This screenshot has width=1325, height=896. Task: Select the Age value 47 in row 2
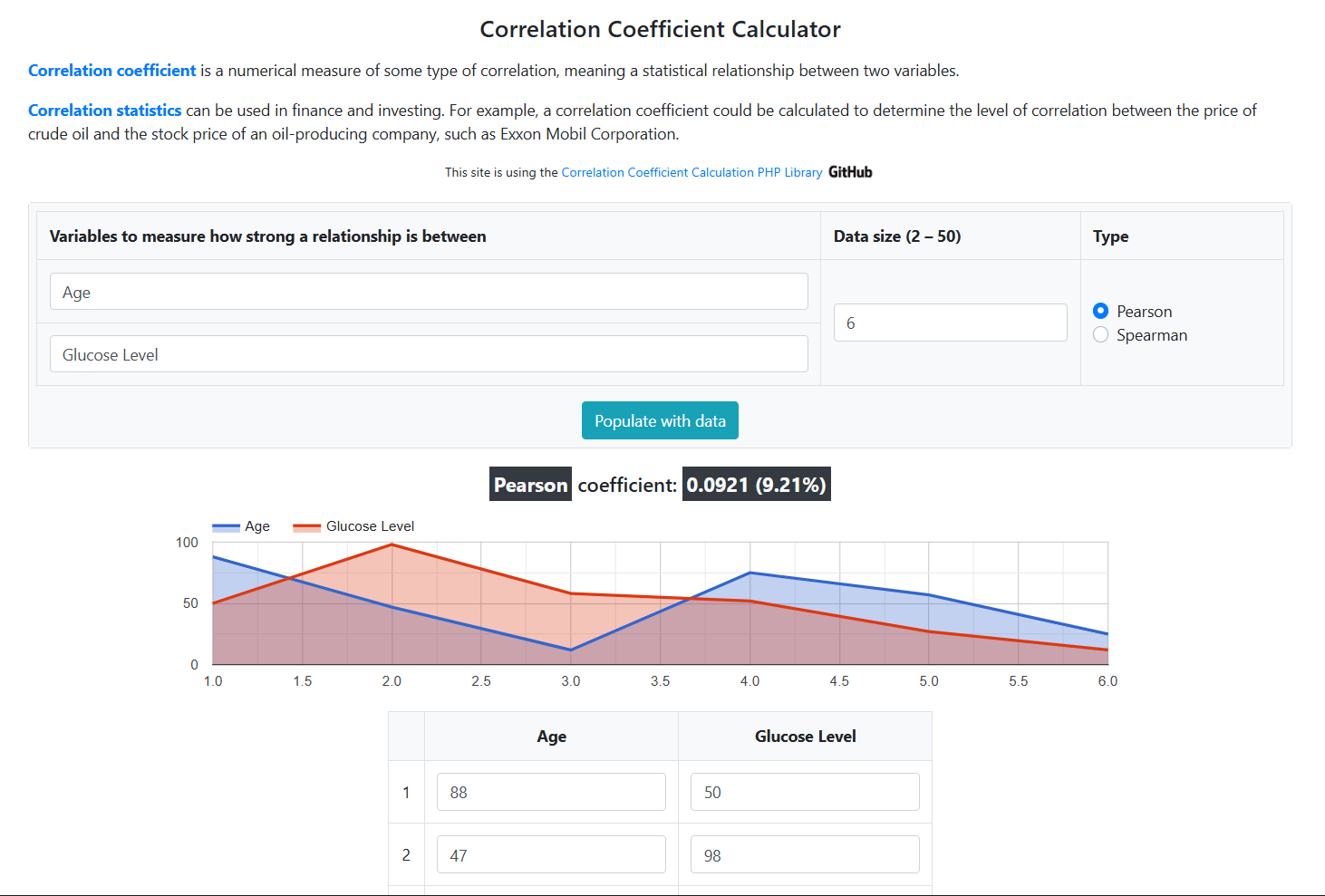pos(551,853)
